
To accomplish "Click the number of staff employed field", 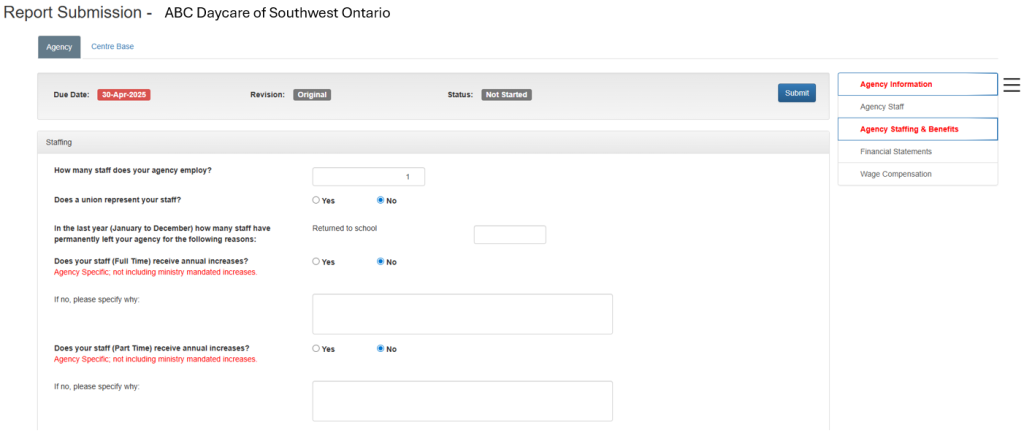I will (x=368, y=177).
